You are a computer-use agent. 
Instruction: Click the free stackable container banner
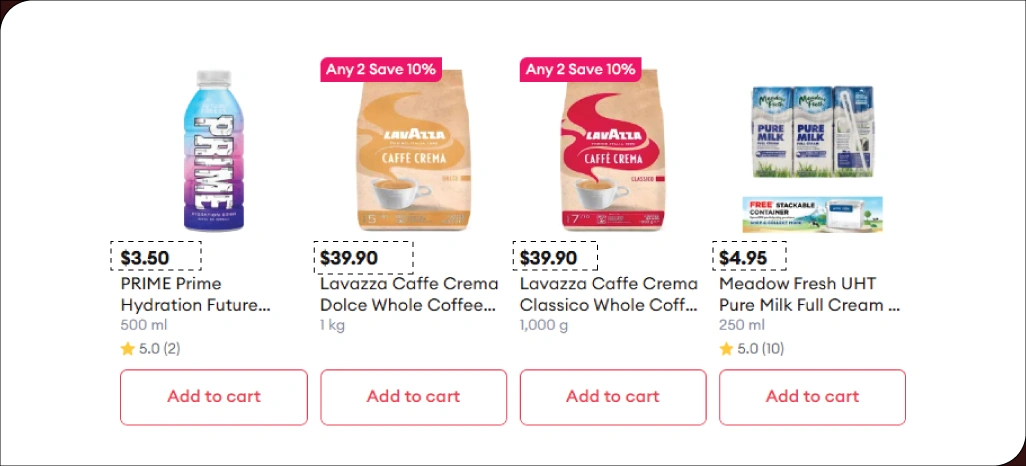point(812,214)
